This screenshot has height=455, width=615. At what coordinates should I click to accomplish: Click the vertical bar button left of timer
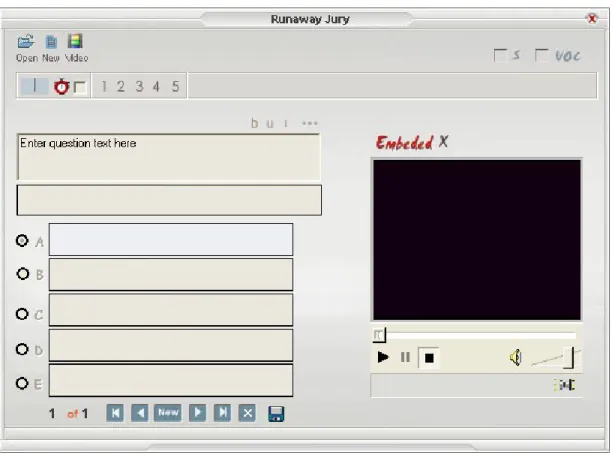(35, 86)
